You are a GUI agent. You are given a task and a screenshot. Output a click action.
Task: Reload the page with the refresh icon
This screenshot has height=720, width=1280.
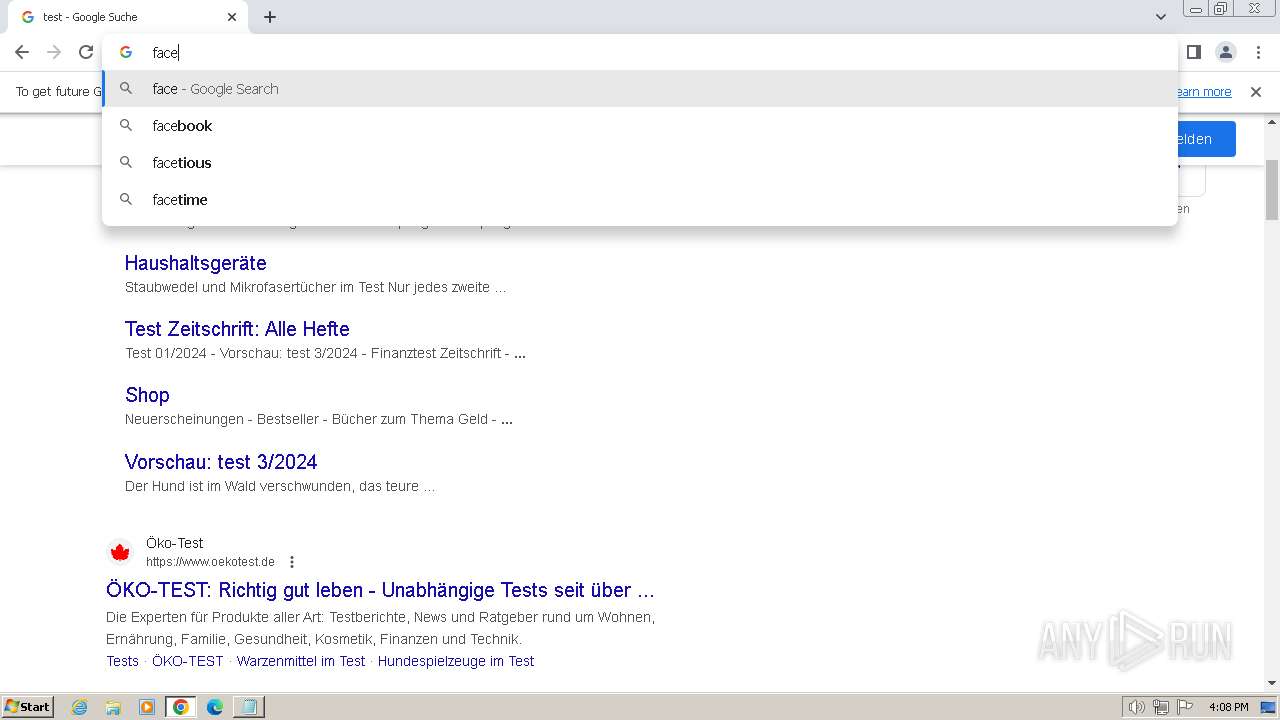86,52
